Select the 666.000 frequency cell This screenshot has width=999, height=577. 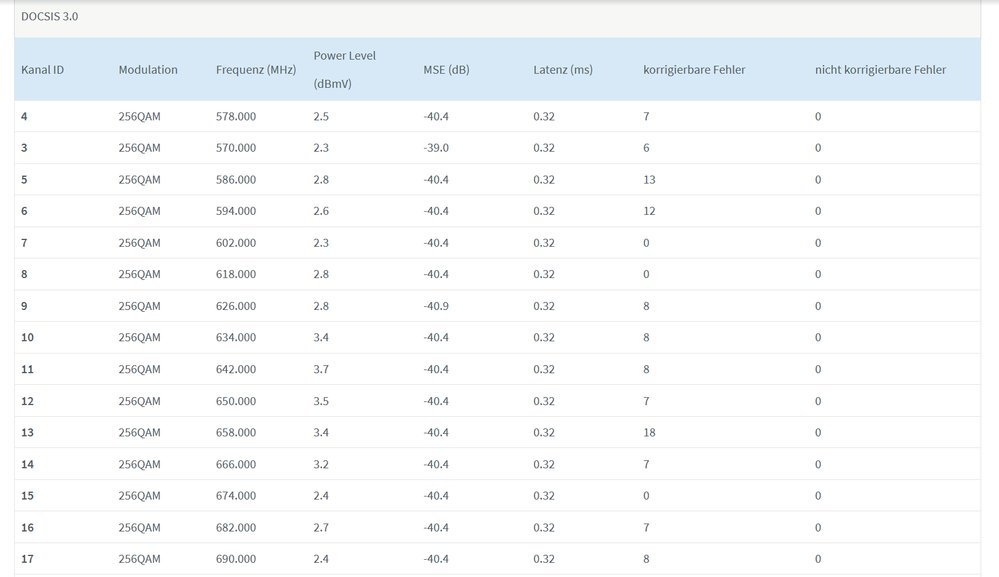point(236,465)
